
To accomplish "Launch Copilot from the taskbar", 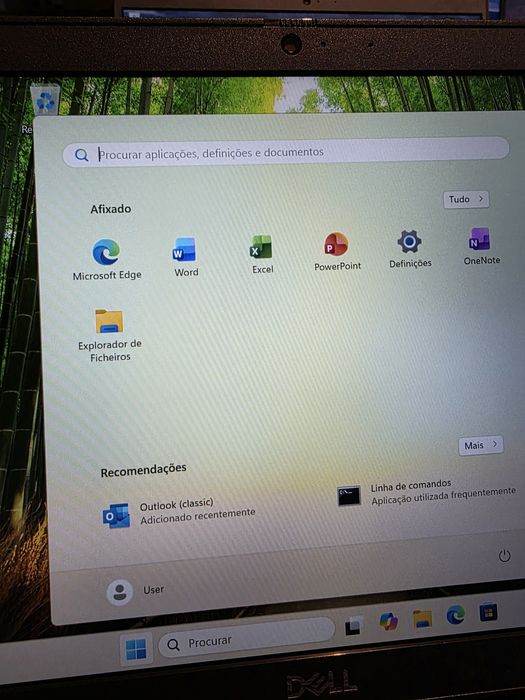I will pos(388,621).
